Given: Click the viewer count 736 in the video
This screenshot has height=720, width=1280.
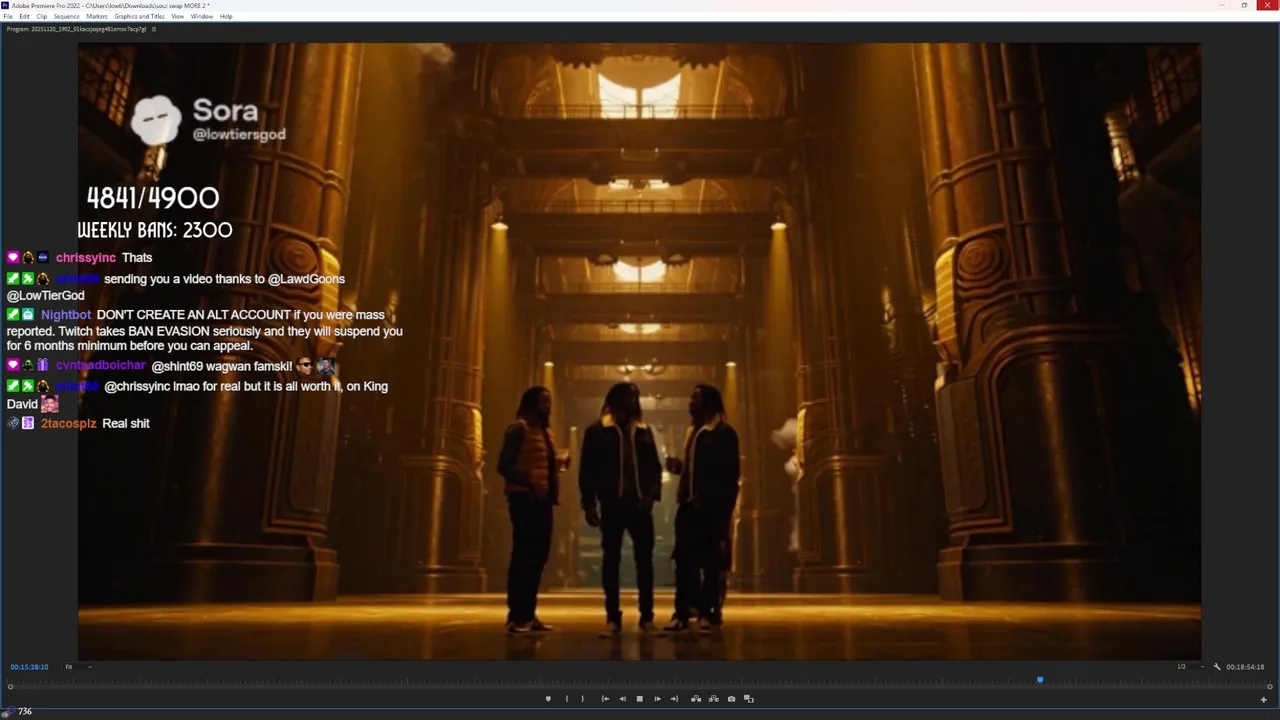Looking at the screenshot, I should point(25,712).
